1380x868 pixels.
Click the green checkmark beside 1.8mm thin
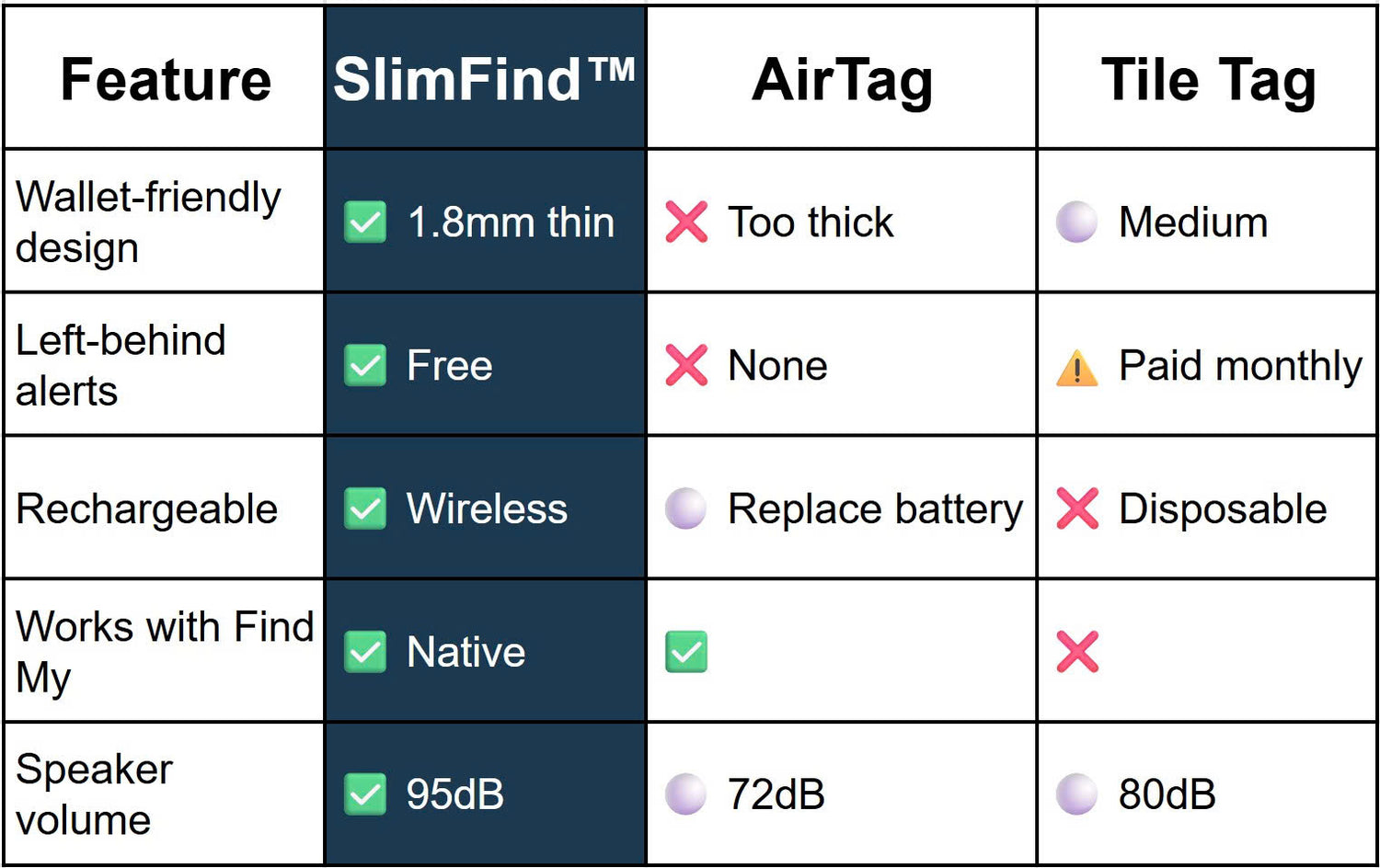coord(365,222)
